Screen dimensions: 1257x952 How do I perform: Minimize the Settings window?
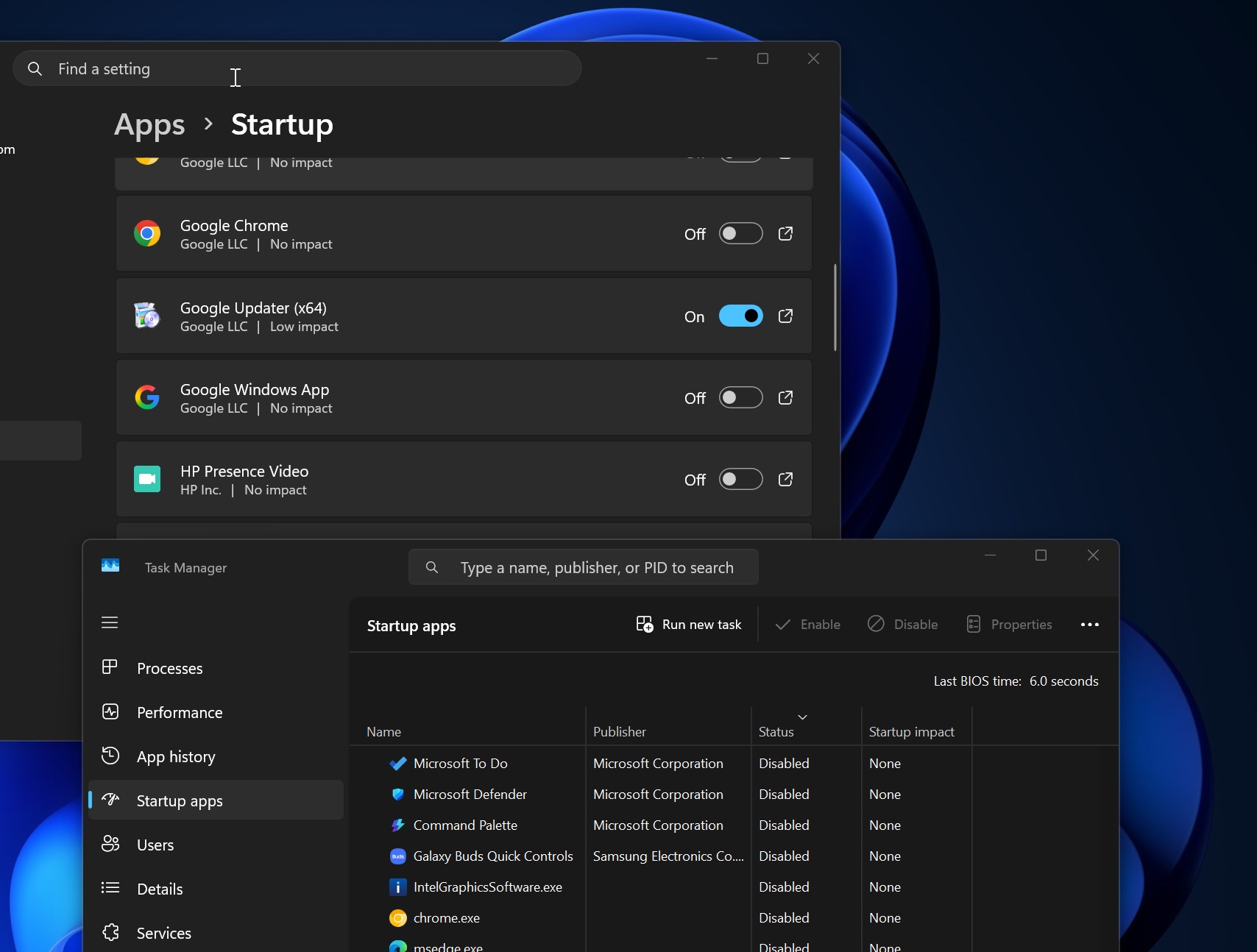pyautogui.click(x=712, y=58)
